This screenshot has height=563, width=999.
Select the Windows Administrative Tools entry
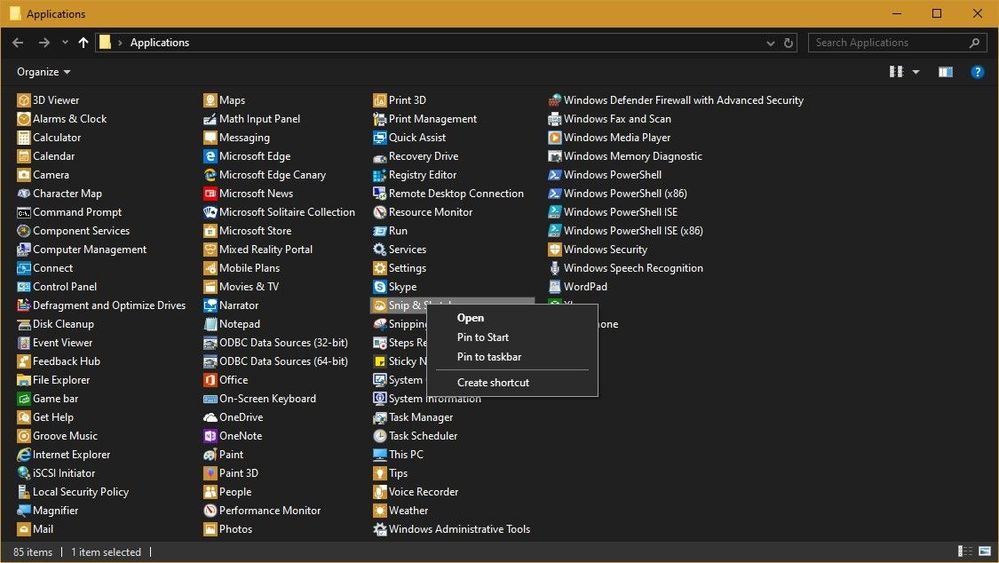click(452, 529)
